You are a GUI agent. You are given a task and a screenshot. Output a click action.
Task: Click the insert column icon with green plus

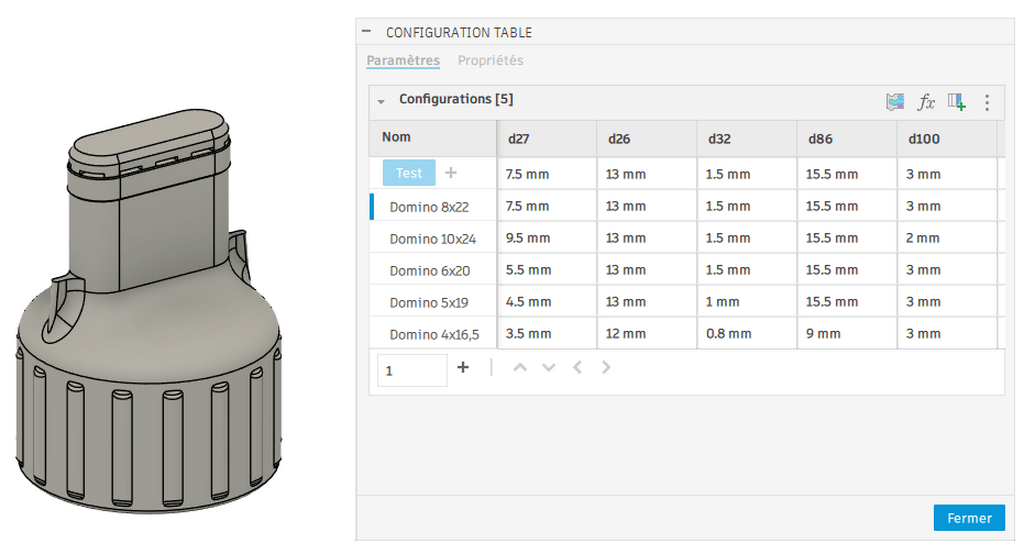pyautogui.click(x=957, y=102)
